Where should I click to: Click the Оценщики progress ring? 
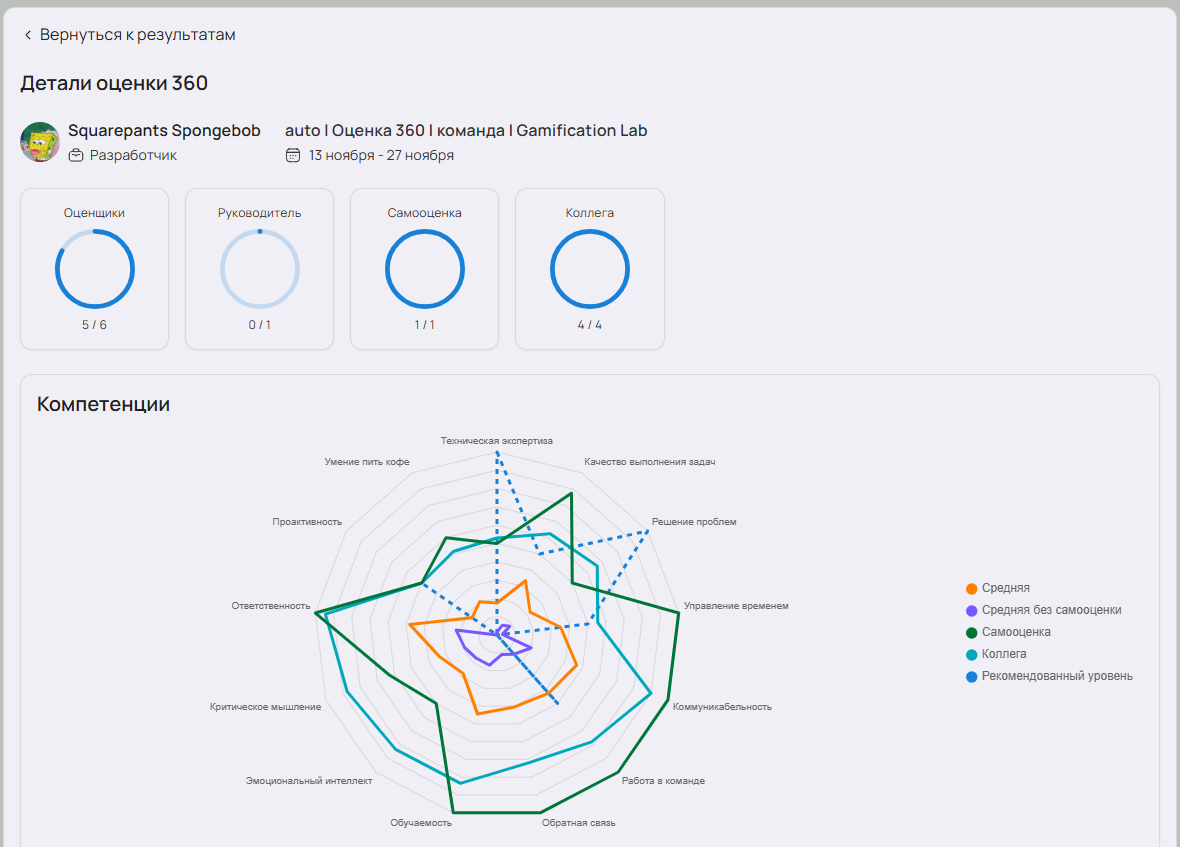pyautogui.click(x=95, y=269)
